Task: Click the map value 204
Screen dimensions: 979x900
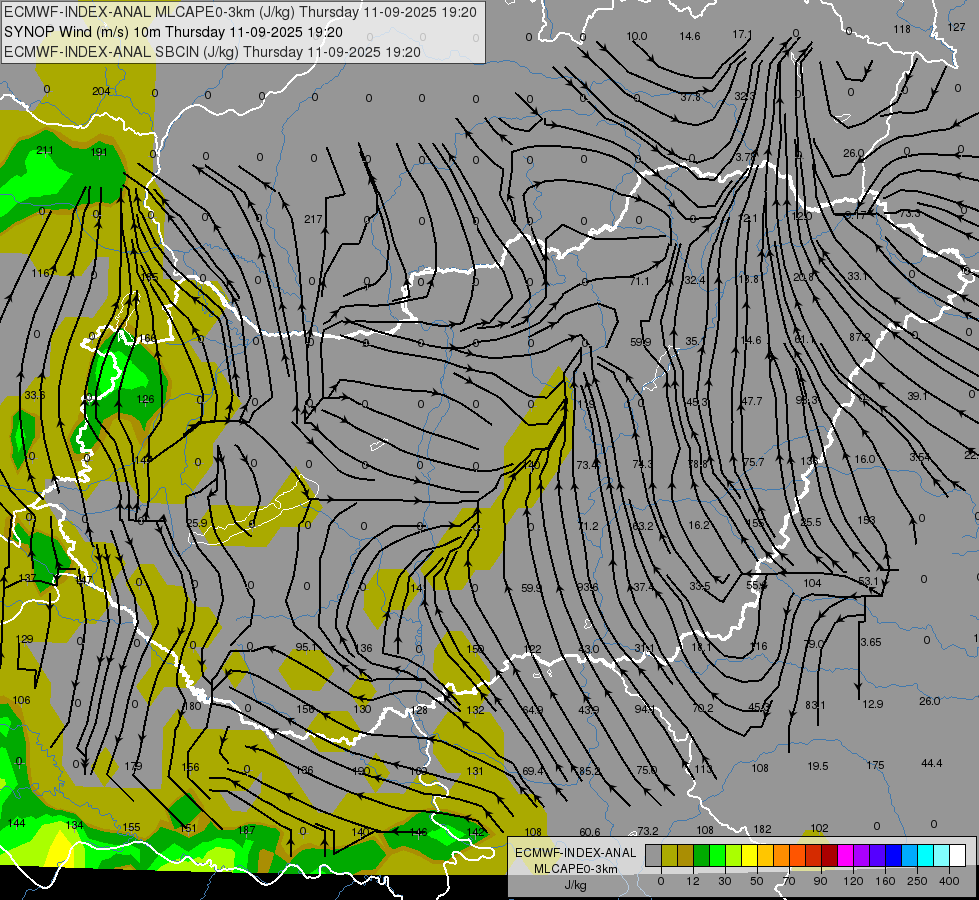Action: point(101,91)
